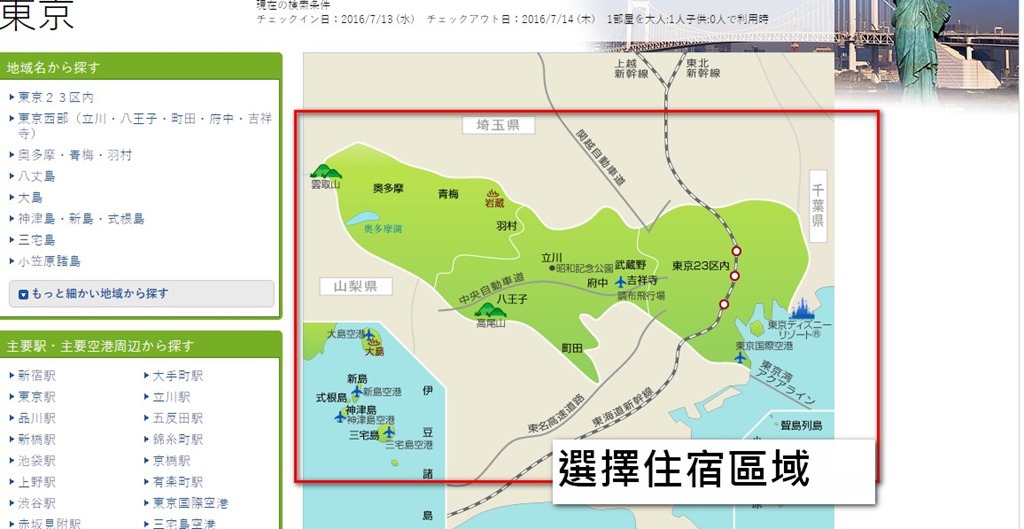Click the 三宅島空港 airplane icon

(389, 432)
